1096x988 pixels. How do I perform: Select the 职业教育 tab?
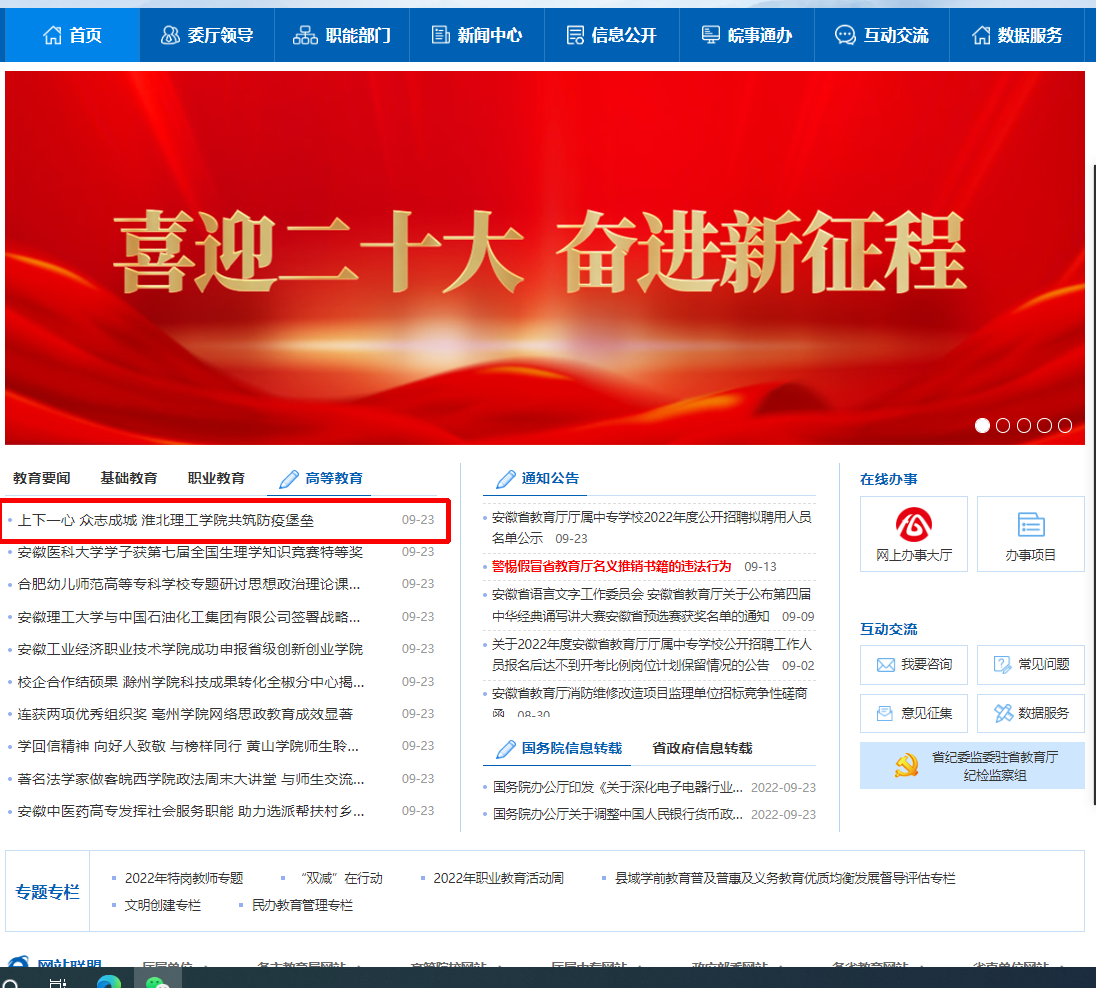point(216,478)
